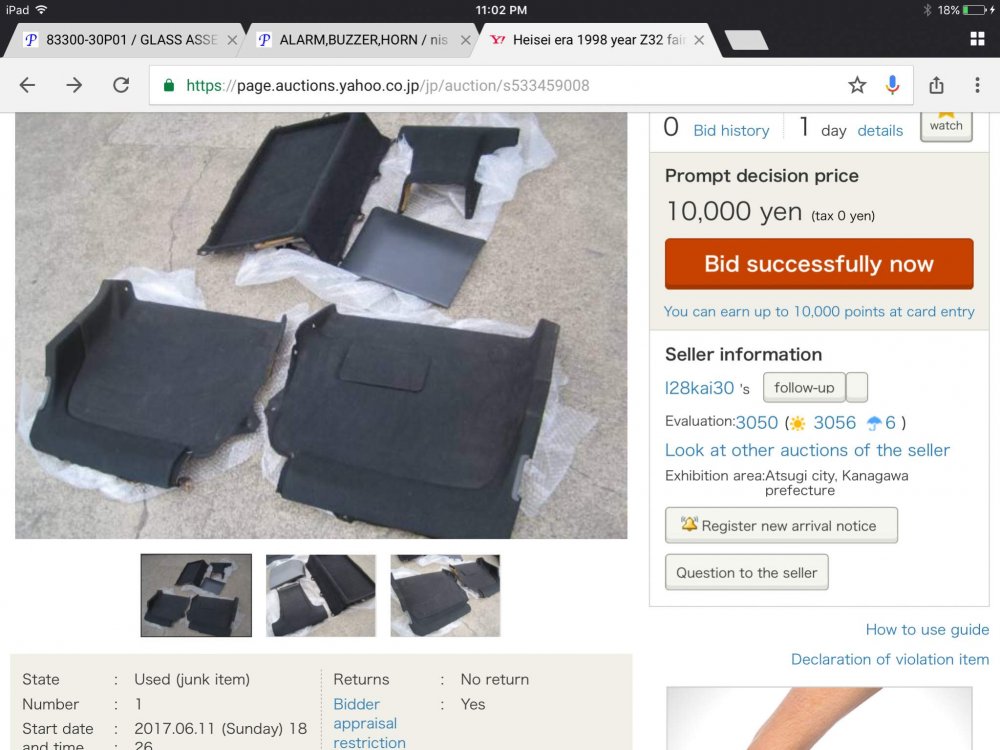Go back with the browser back arrow
1000x750 pixels.
click(x=27, y=85)
